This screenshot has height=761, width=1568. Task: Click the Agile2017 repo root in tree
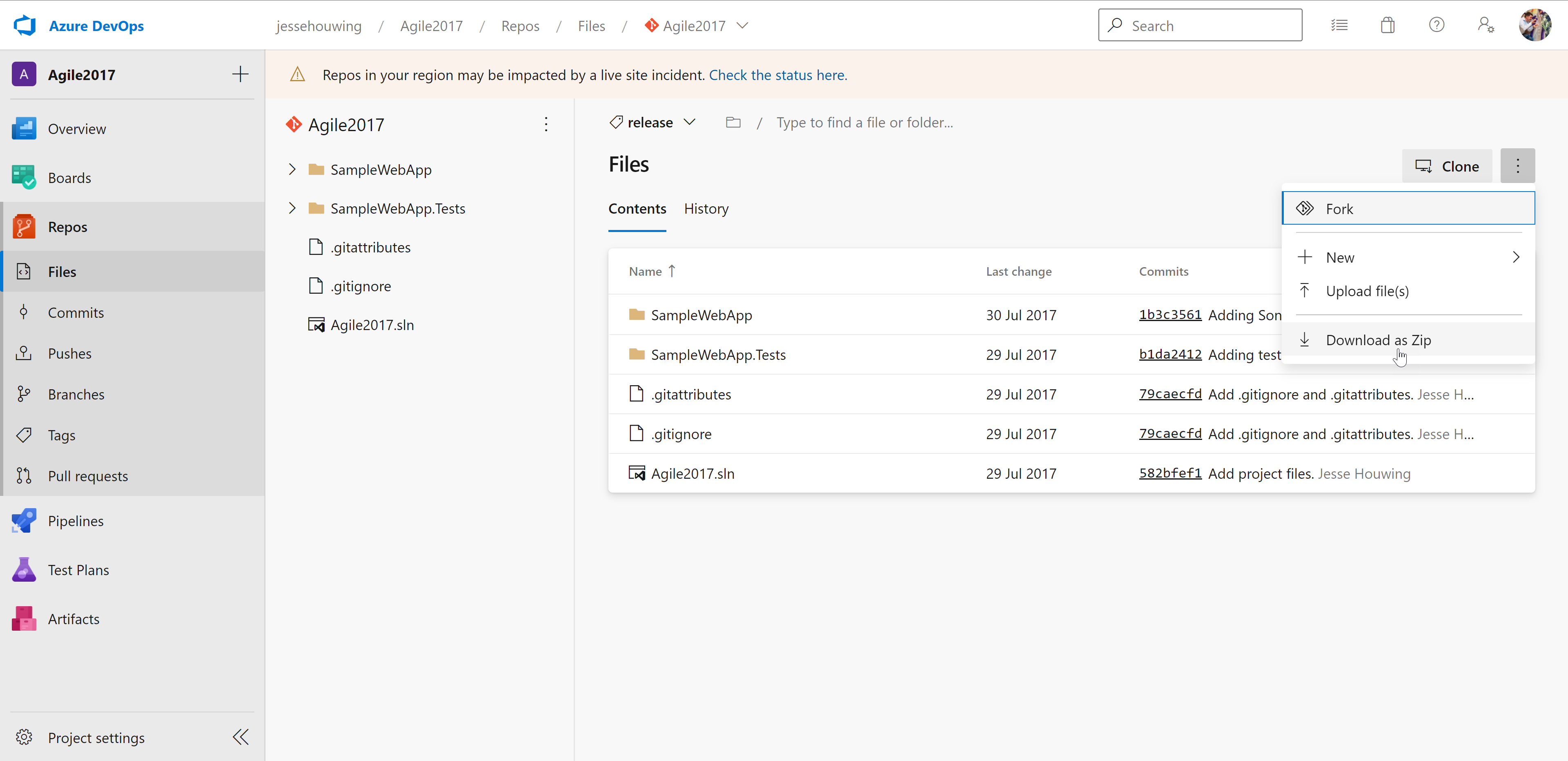point(346,124)
